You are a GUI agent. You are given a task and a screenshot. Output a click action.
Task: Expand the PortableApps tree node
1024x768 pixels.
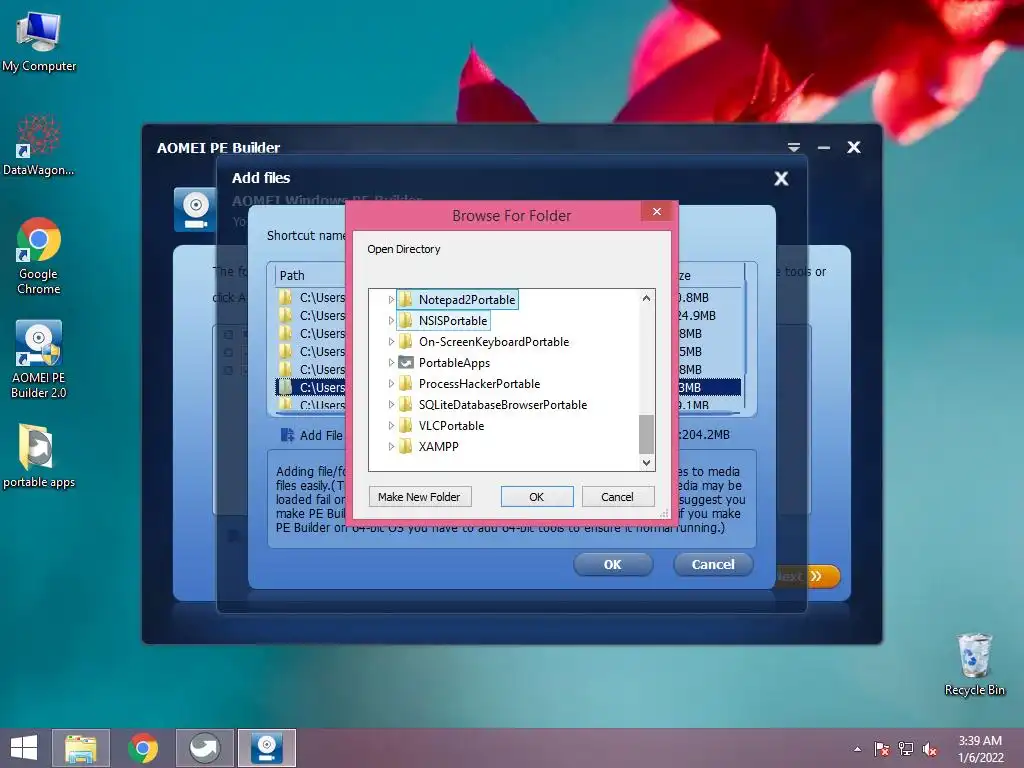point(391,362)
